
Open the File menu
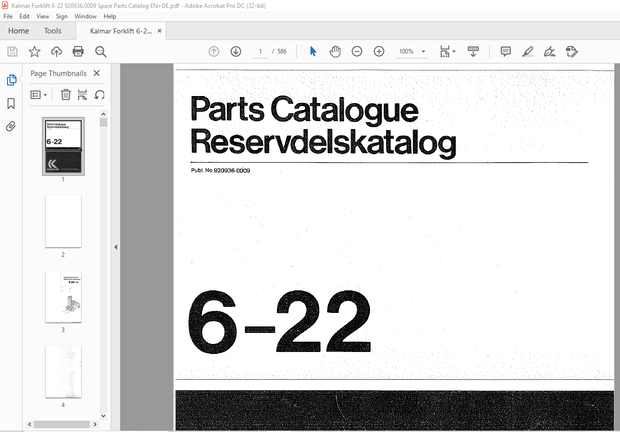pos(8,16)
